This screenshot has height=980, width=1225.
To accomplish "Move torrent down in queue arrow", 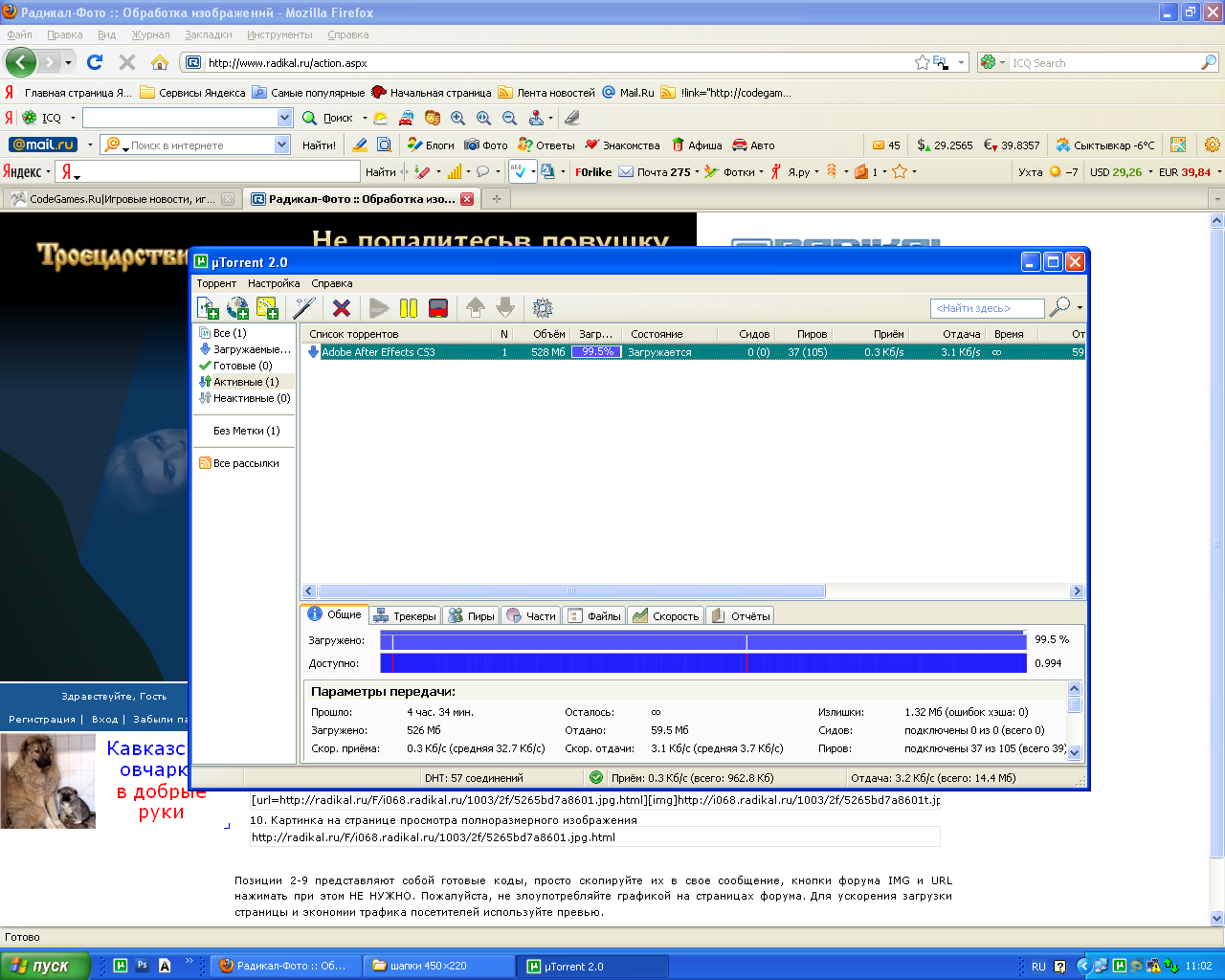I will coord(505,308).
